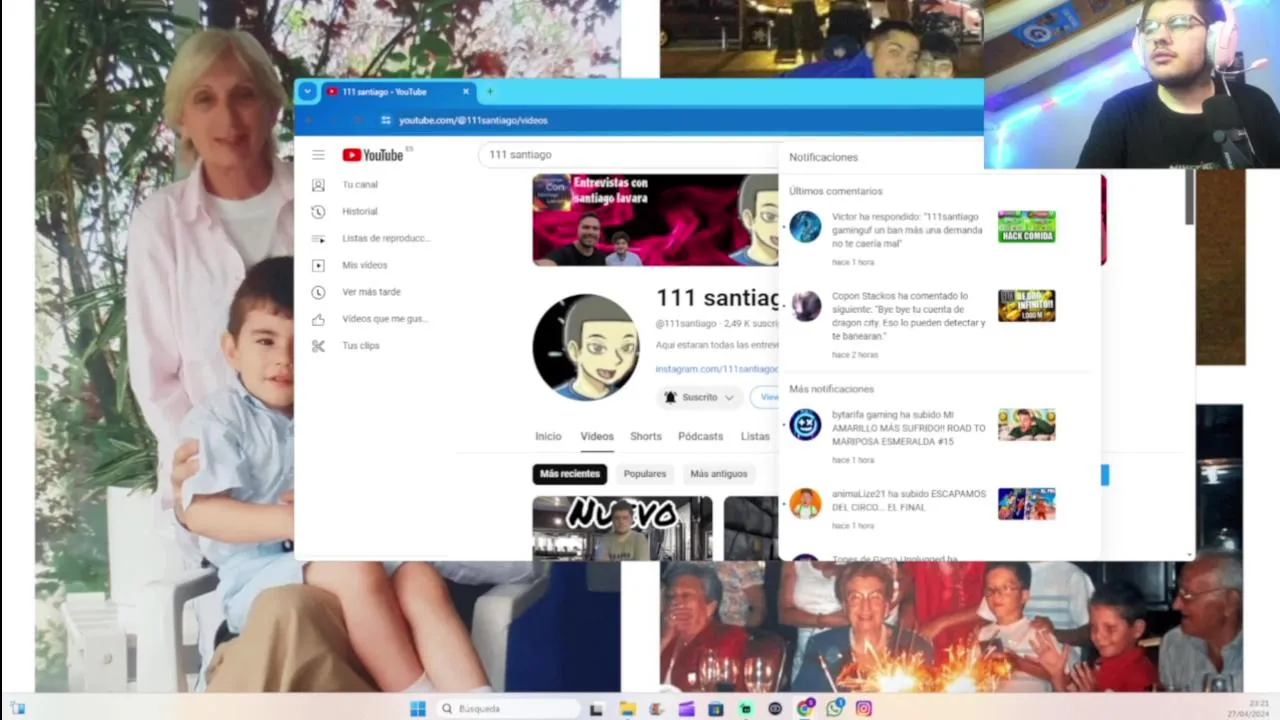This screenshot has height=720, width=1280.
Task: Open WhatsApp from the taskbar
Action: pos(834,709)
